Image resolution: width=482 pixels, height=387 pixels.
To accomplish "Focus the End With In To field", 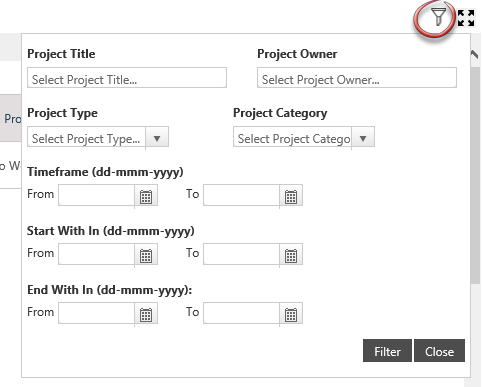I will [242, 313].
